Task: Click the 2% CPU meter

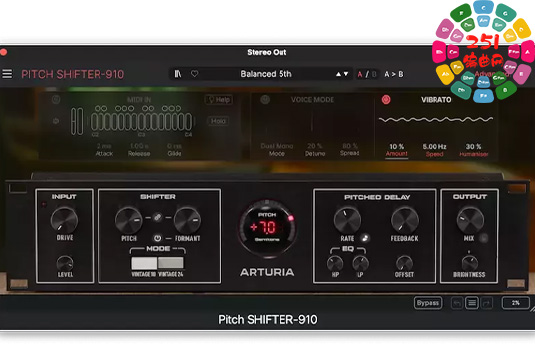Action: pyautogui.click(x=516, y=303)
